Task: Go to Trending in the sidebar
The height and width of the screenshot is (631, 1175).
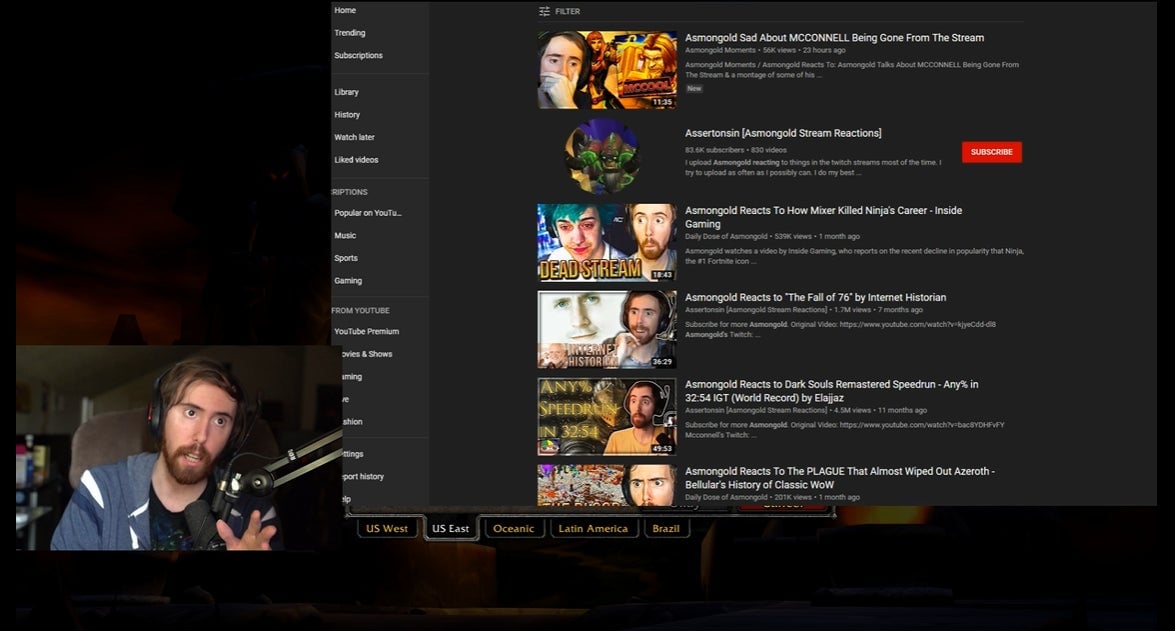Action: coord(350,33)
